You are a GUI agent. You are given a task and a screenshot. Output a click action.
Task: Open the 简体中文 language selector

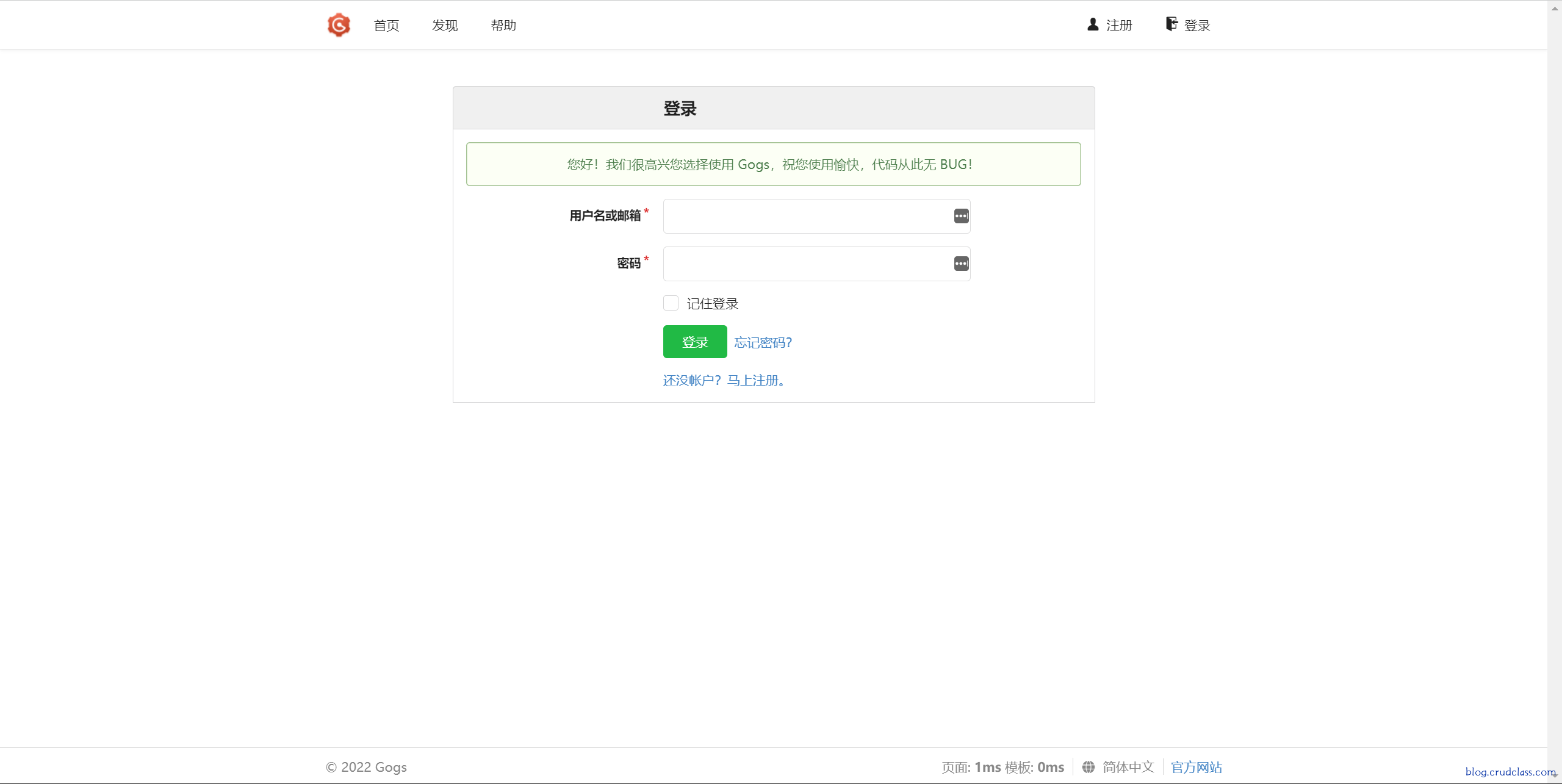click(1128, 767)
